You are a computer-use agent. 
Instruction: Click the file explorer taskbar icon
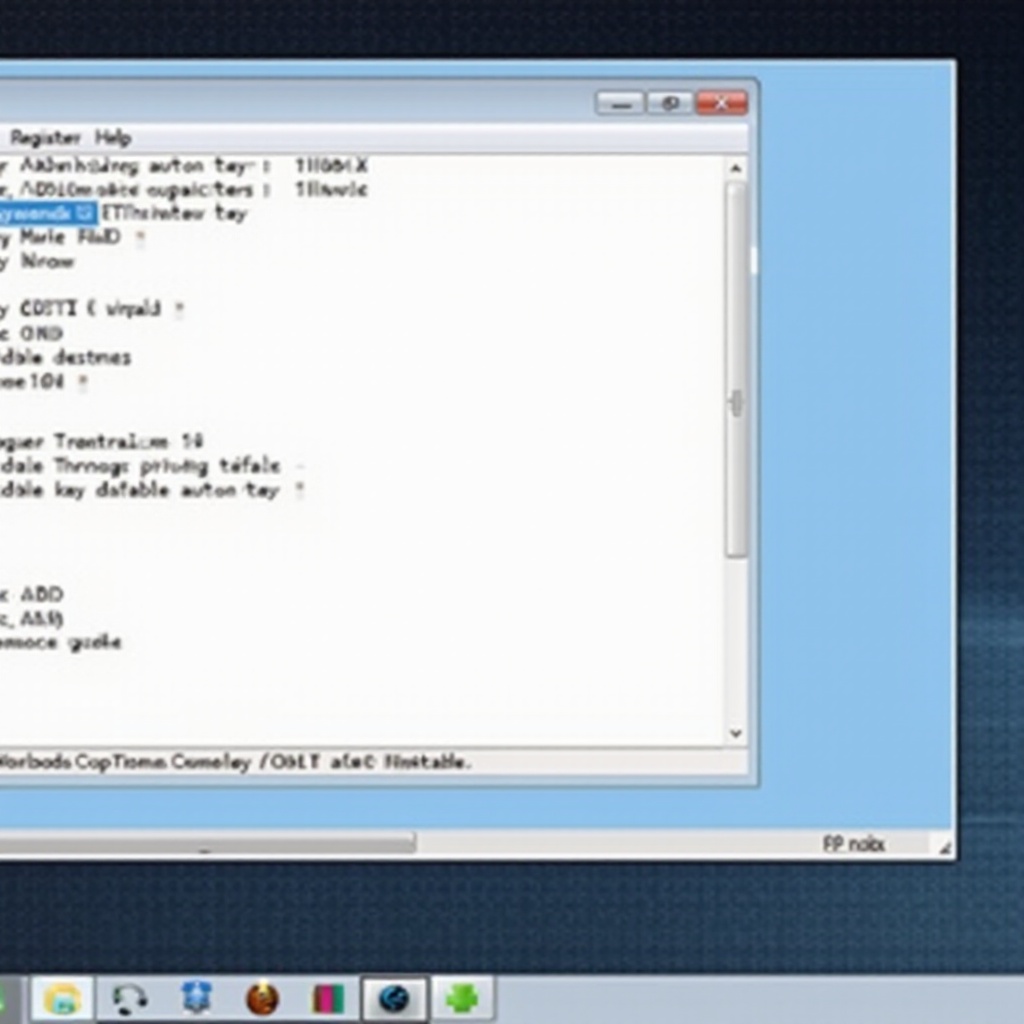click(62, 998)
